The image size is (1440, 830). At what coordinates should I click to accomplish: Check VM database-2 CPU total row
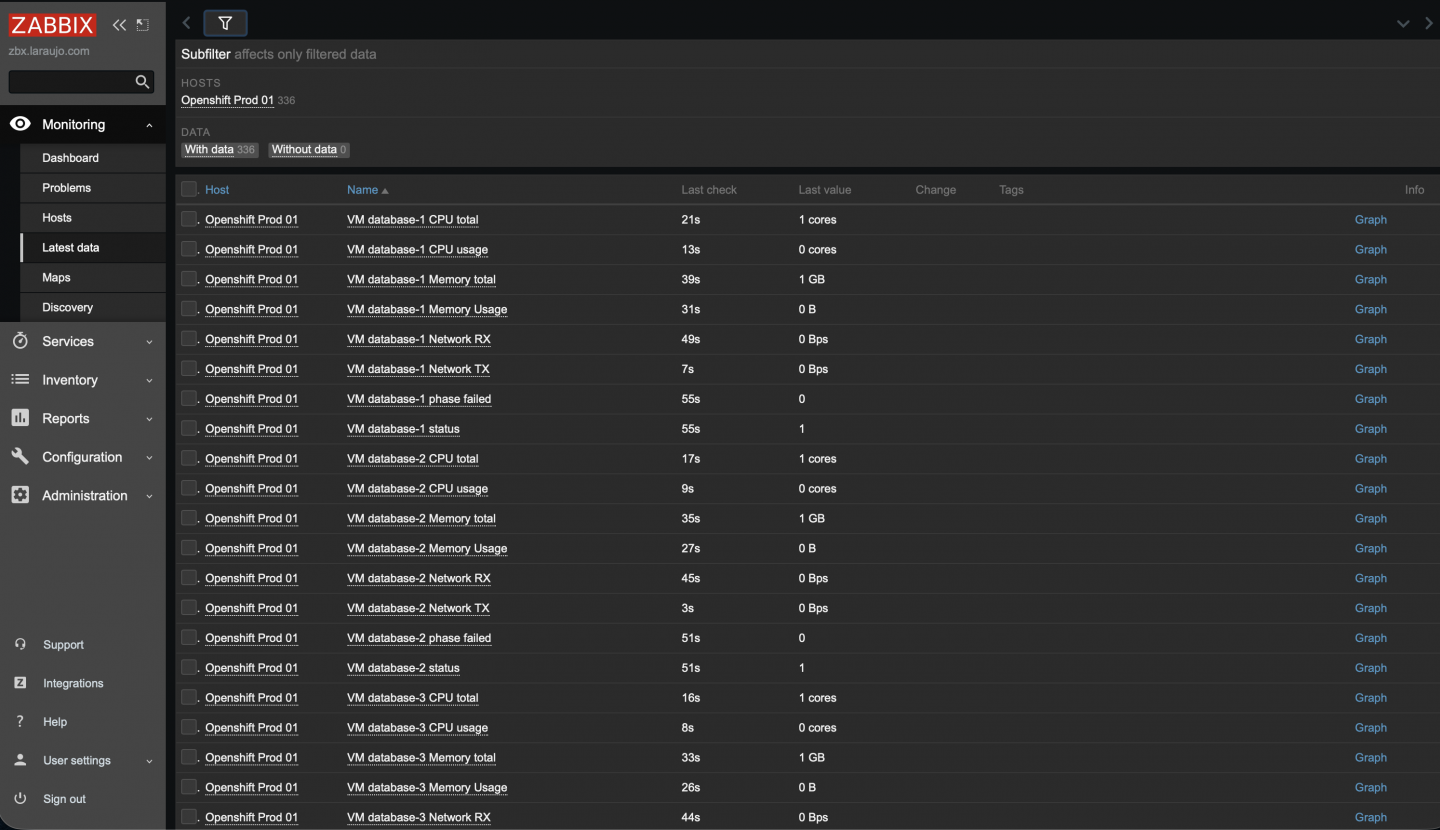coord(189,458)
